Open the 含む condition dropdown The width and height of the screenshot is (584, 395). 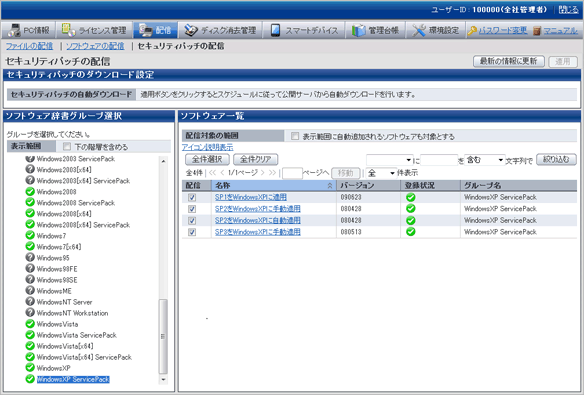485,160
